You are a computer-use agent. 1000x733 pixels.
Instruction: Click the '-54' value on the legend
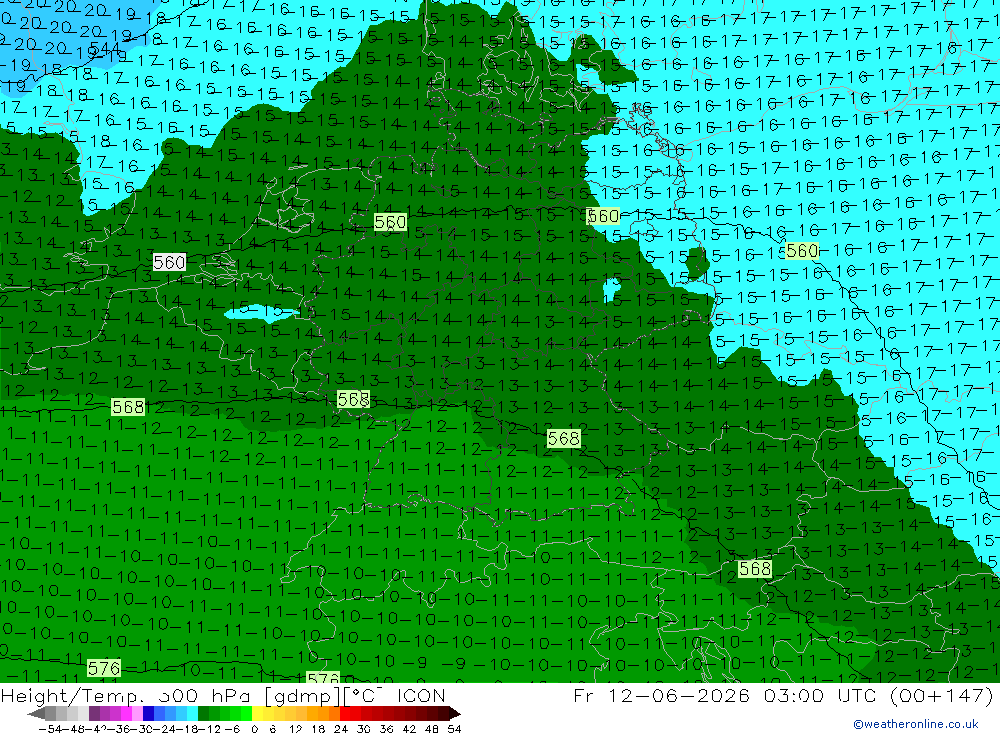click(x=48, y=729)
